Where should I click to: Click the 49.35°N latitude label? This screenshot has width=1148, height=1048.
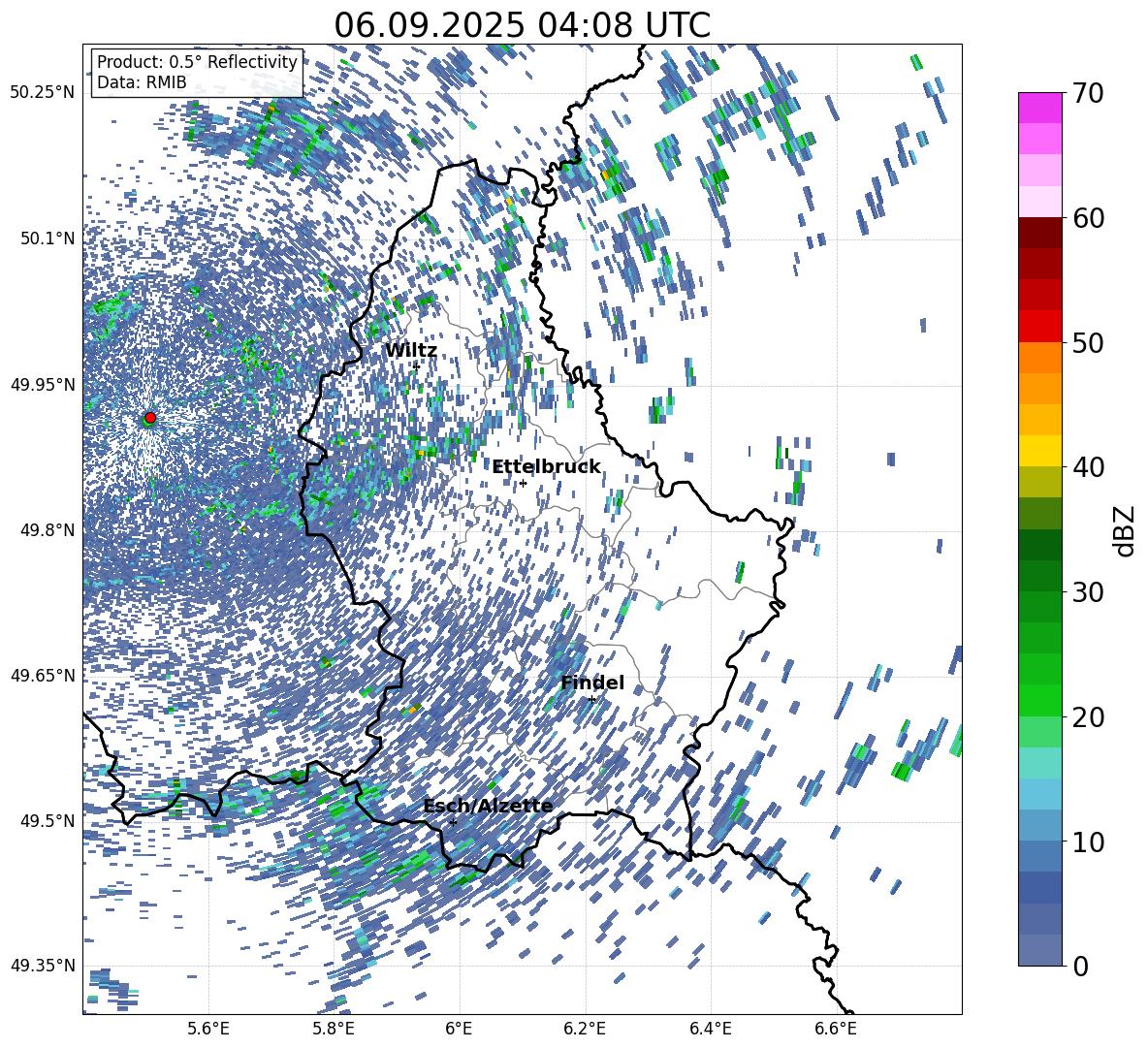(43, 966)
